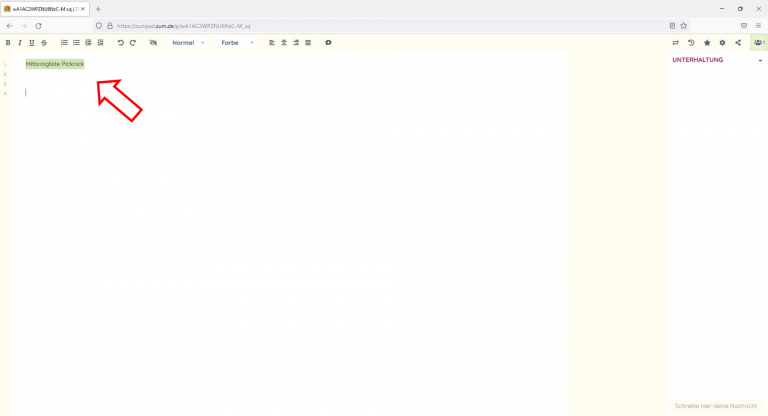Toggle strikethrough formatting
This screenshot has width=768, height=416.
tap(44, 43)
